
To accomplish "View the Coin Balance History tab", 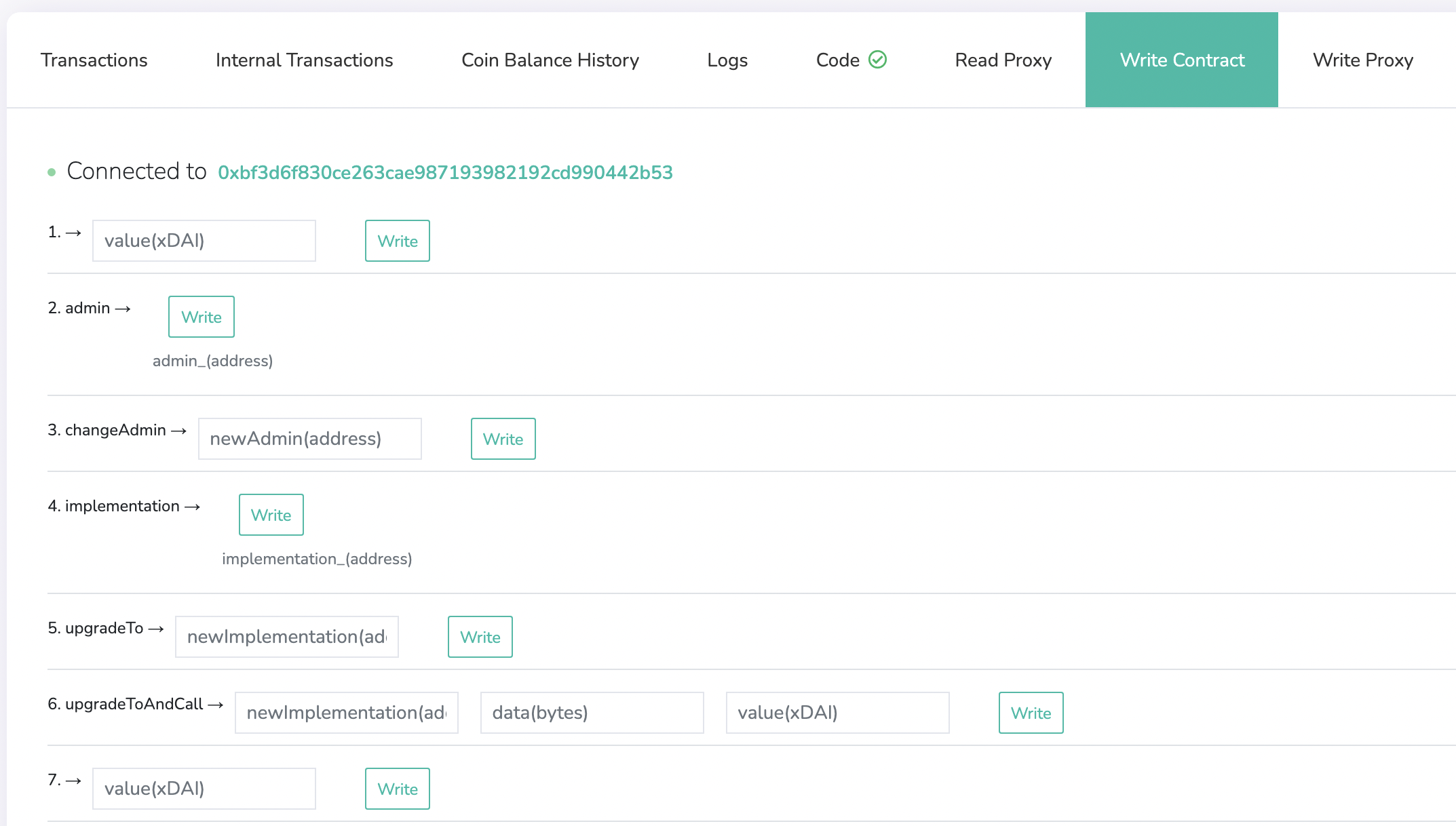I will (550, 60).
